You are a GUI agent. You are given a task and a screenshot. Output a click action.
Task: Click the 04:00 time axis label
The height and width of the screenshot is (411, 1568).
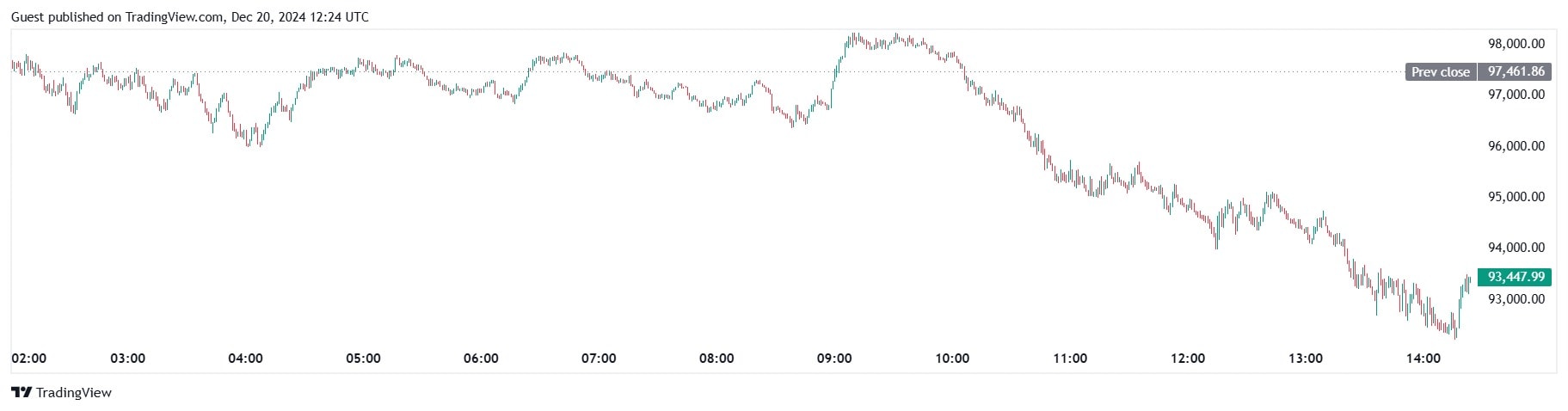click(245, 359)
